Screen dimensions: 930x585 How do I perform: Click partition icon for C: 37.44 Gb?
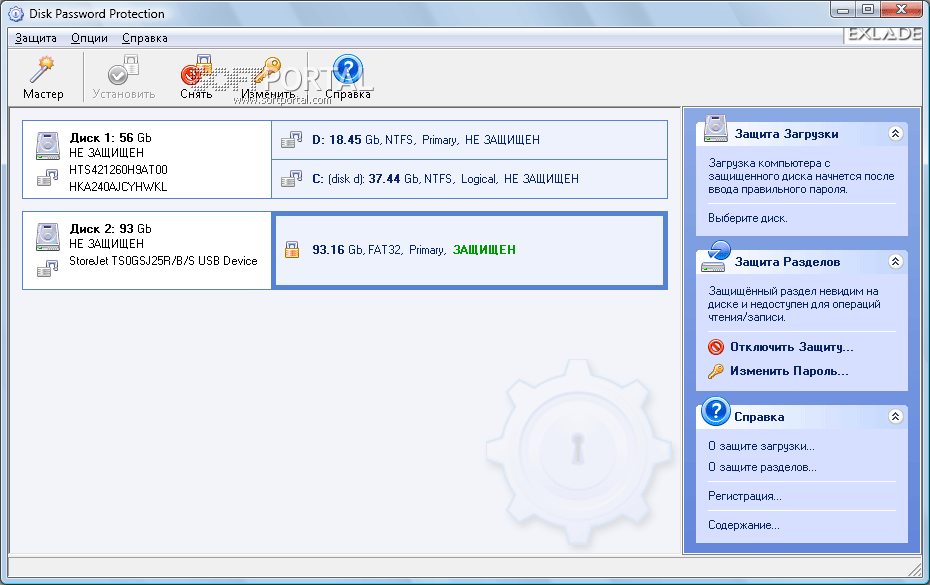(x=291, y=179)
